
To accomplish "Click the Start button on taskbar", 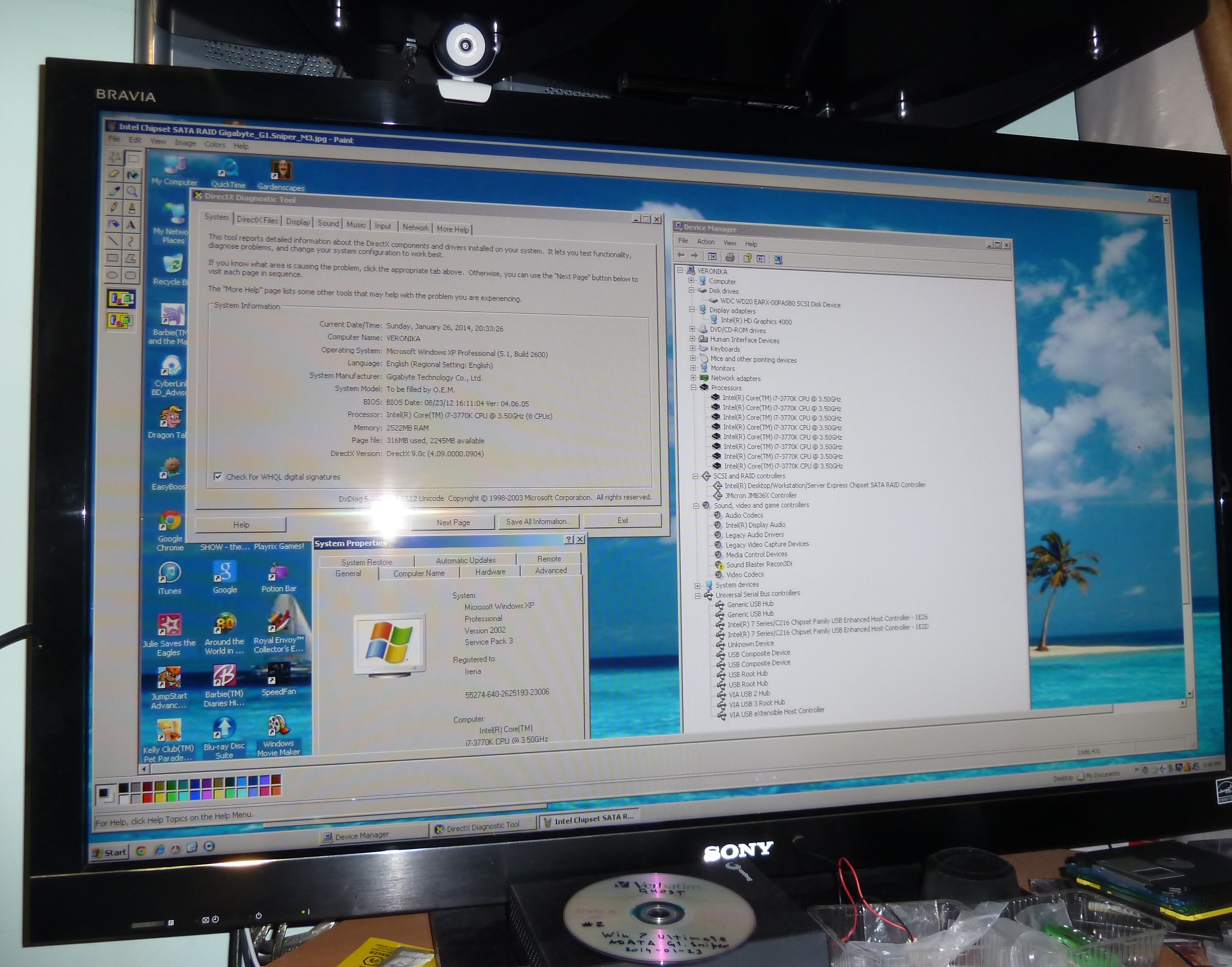I will [x=110, y=852].
